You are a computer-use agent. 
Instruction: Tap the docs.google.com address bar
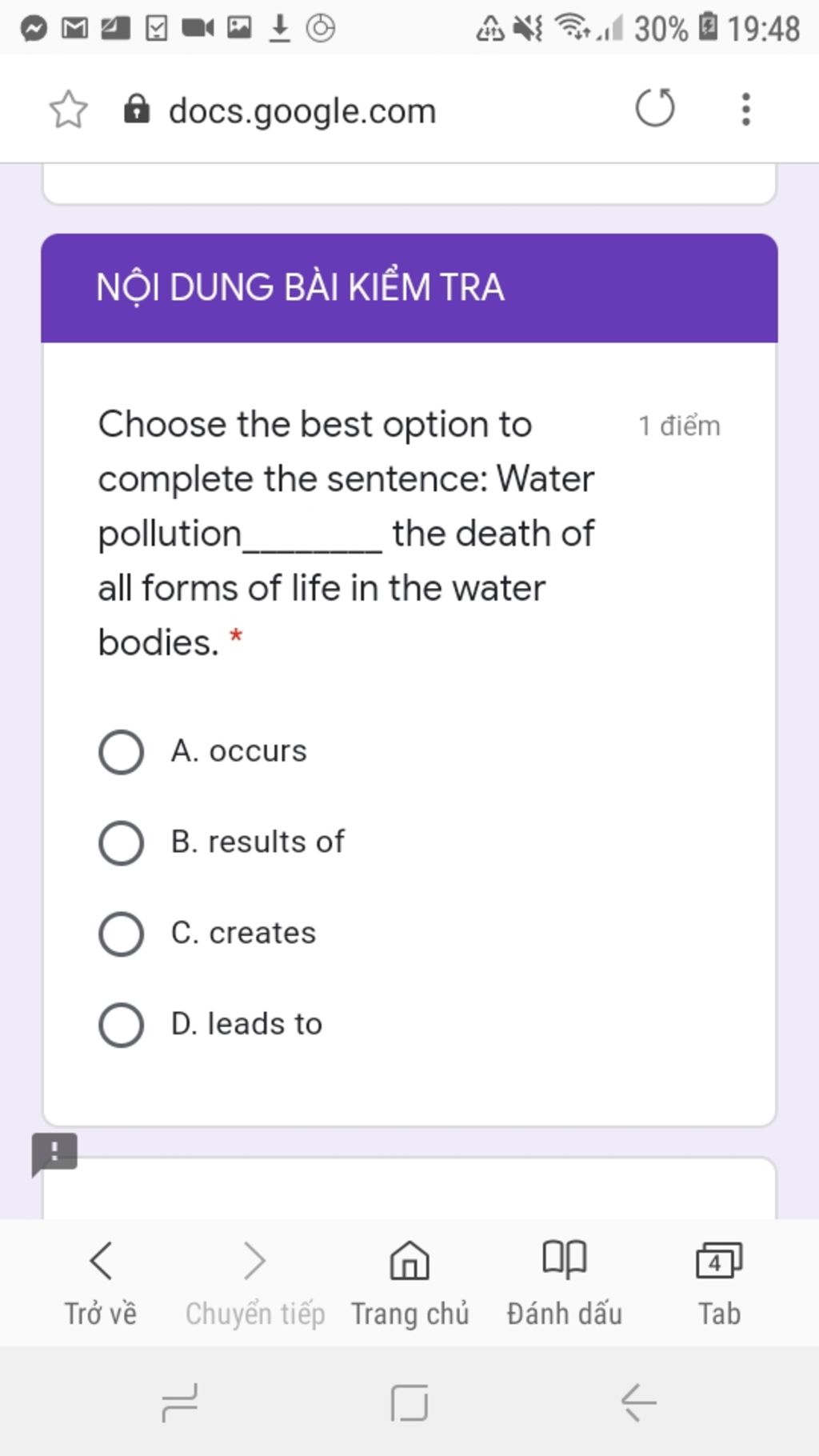click(302, 110)
